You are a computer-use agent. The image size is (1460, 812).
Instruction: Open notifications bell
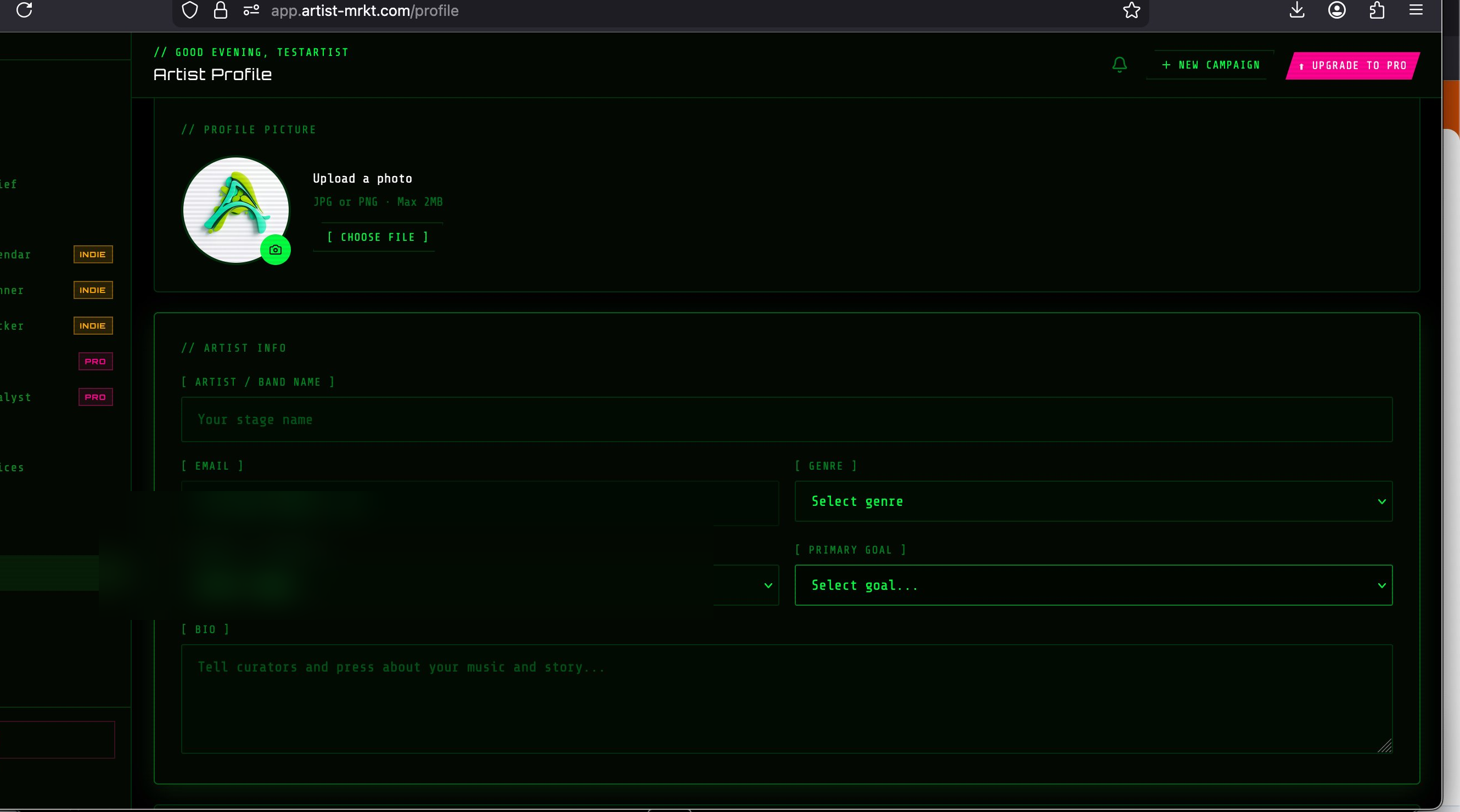tap(1119, 65)
